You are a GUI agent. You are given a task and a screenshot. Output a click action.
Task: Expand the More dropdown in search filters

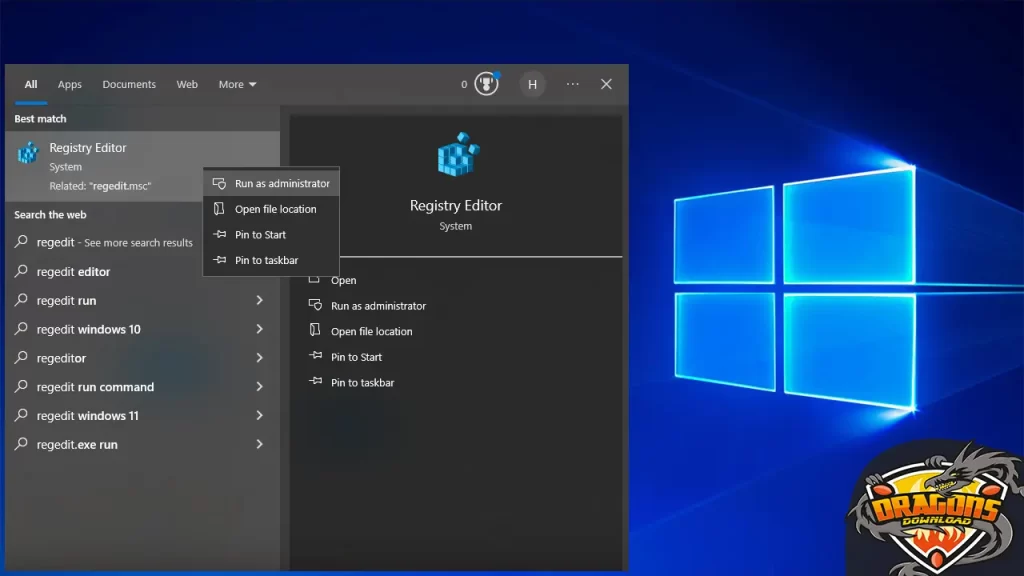coord(238,85)
